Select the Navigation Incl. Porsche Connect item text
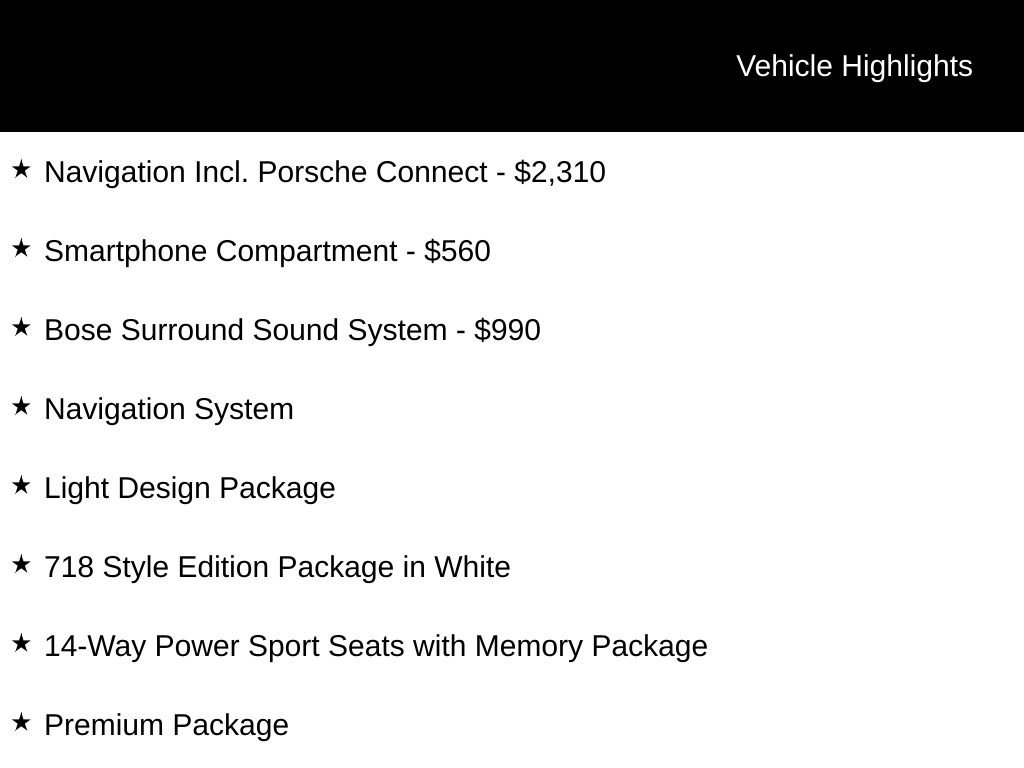The width and height of the screenshot is (1024, 768). 265,172
